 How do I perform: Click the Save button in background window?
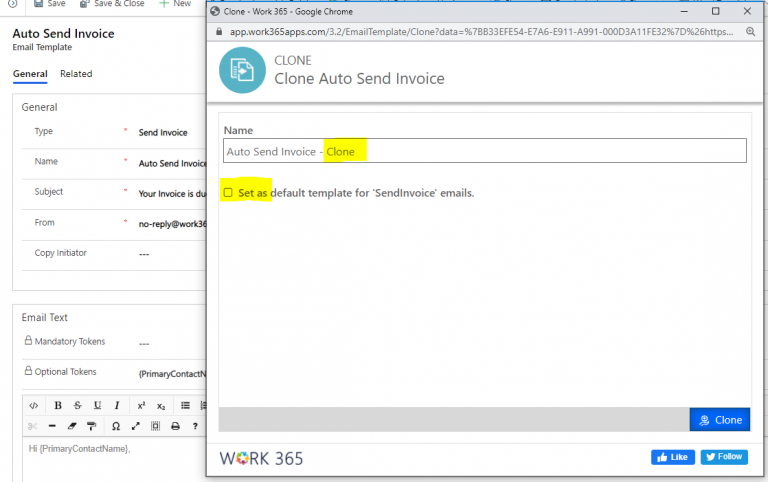pyautogui.click(x=49, y=3)
